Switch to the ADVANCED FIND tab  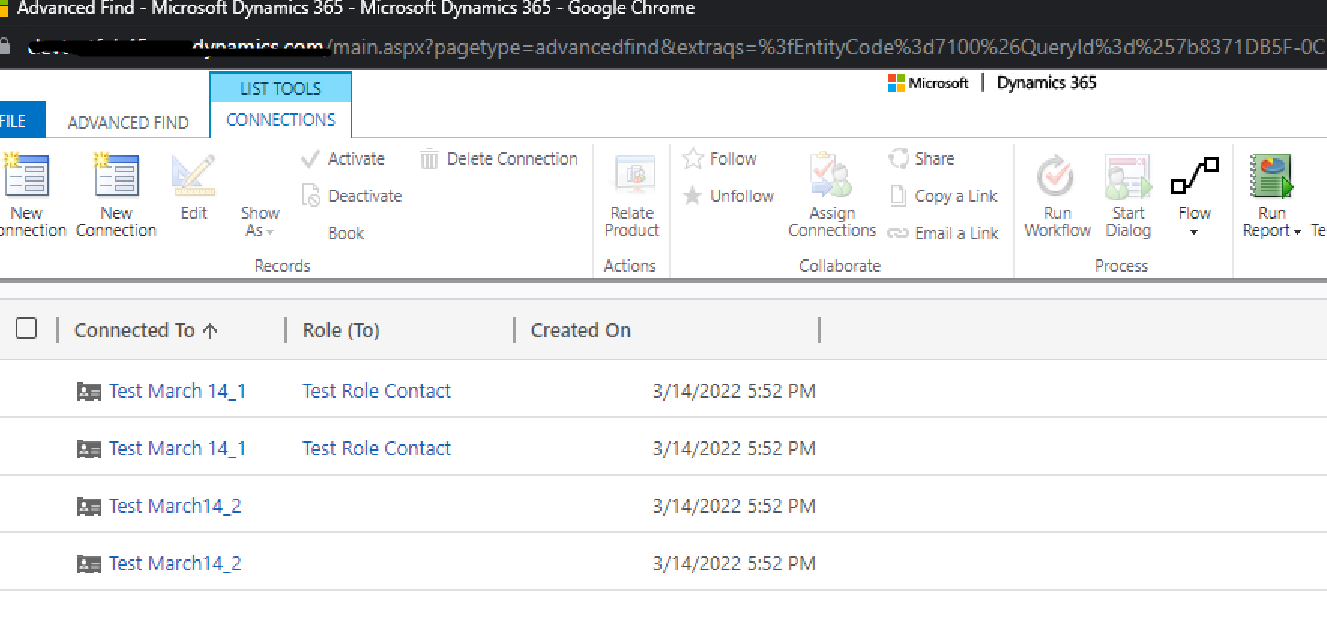click(128, 122)
